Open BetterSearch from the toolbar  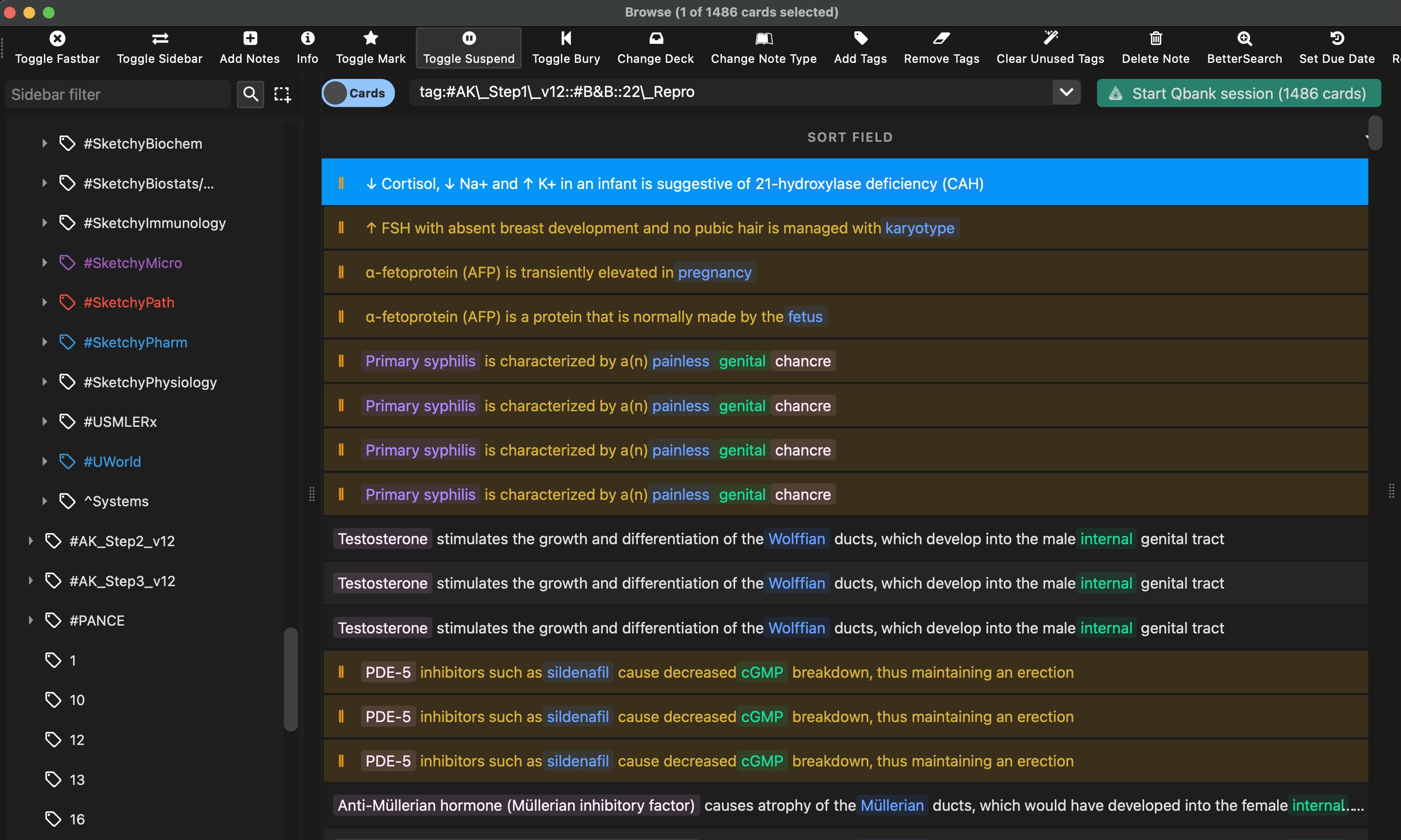click(x=1244, y=38)
